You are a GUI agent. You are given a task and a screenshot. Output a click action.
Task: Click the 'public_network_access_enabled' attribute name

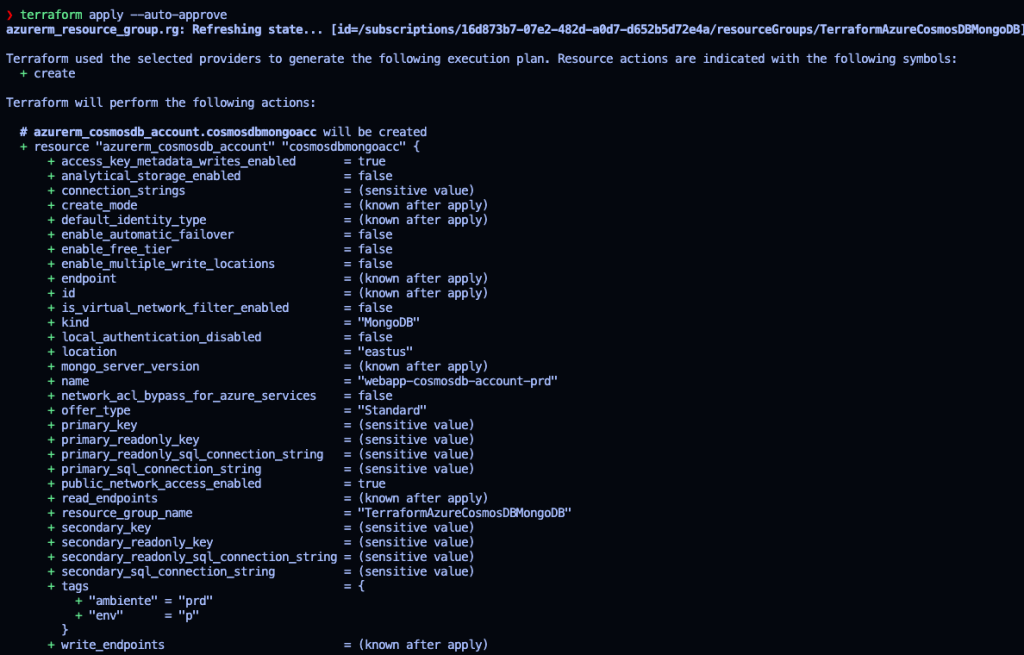(x=161, y=483)
